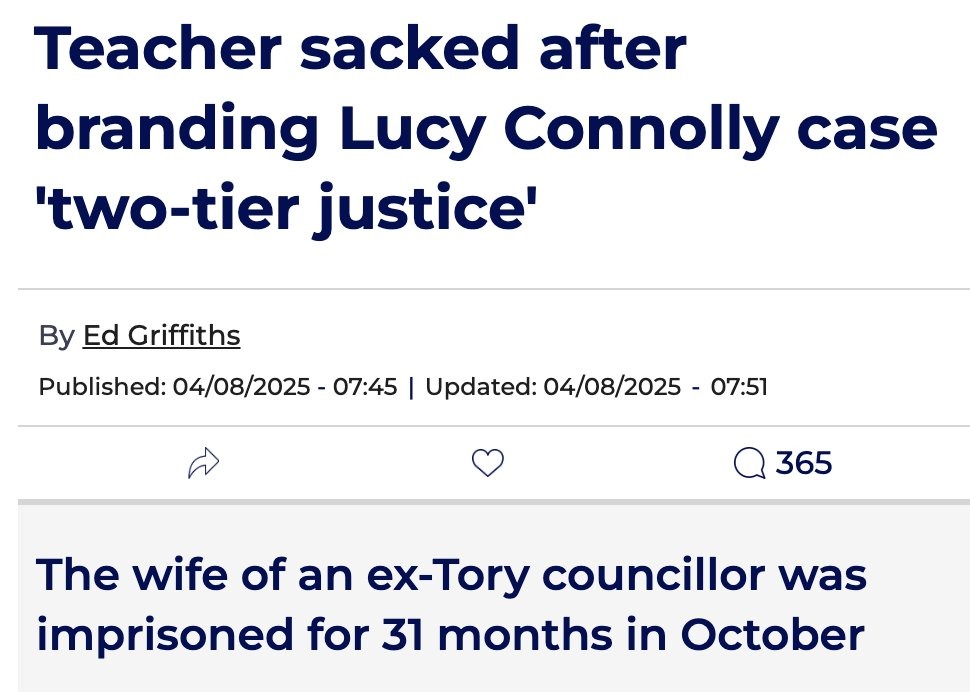Click the 'By' label before the author name
970x692 pixels.
coord(56,335)
